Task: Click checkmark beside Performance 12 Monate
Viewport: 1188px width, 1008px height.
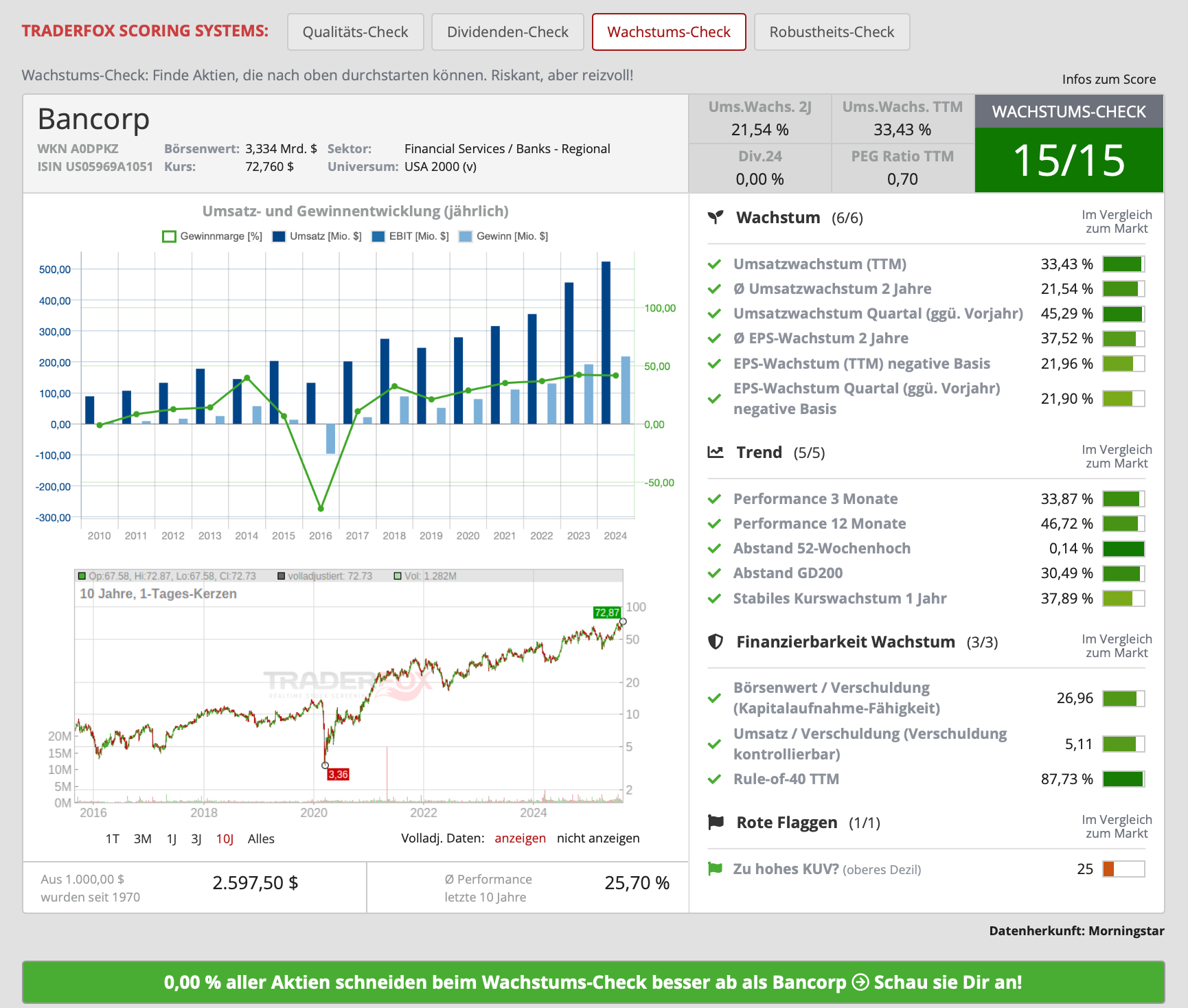Action: (714, 524)
